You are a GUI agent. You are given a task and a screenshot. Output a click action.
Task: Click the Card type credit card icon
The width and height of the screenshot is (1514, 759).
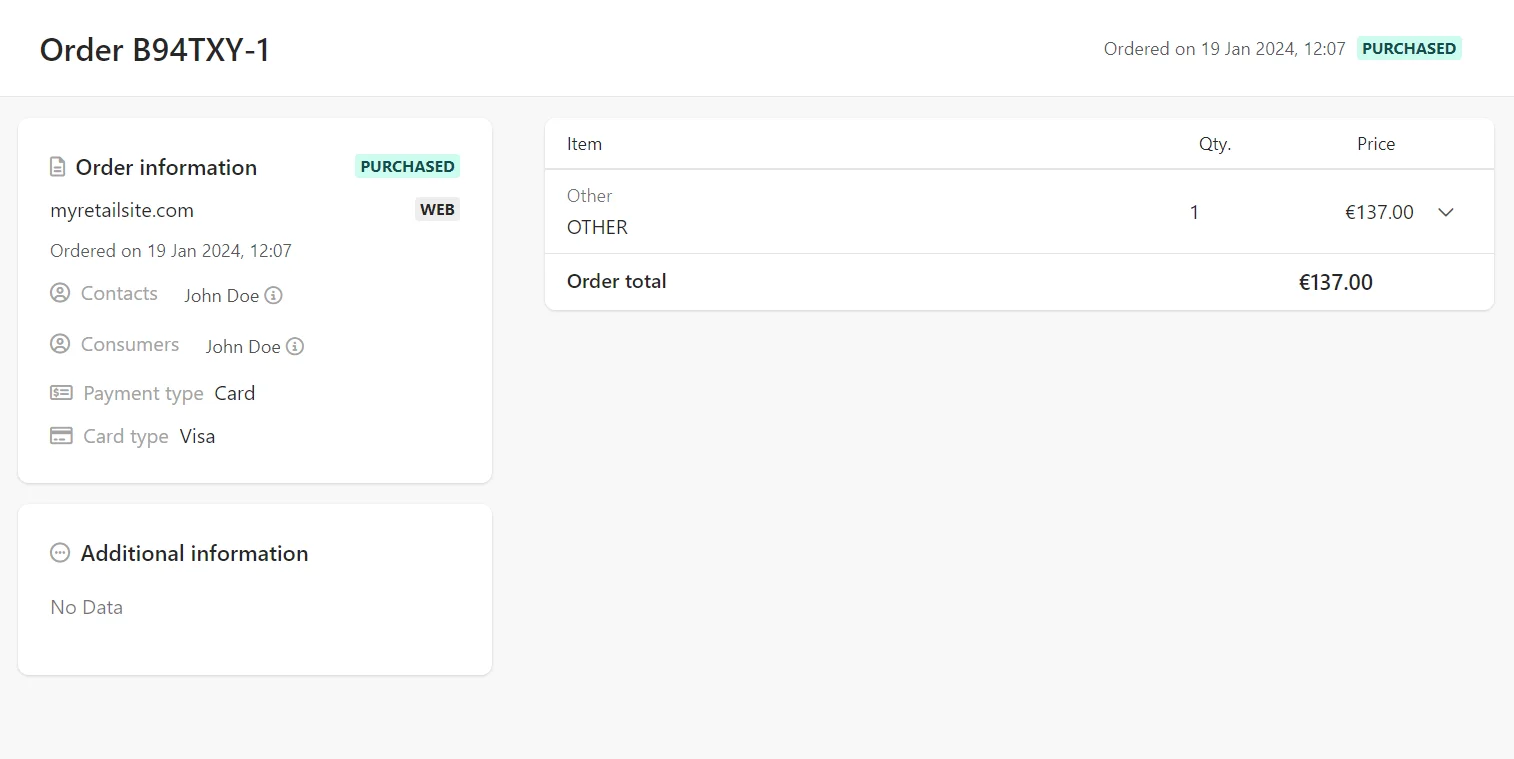pos(61,436)
